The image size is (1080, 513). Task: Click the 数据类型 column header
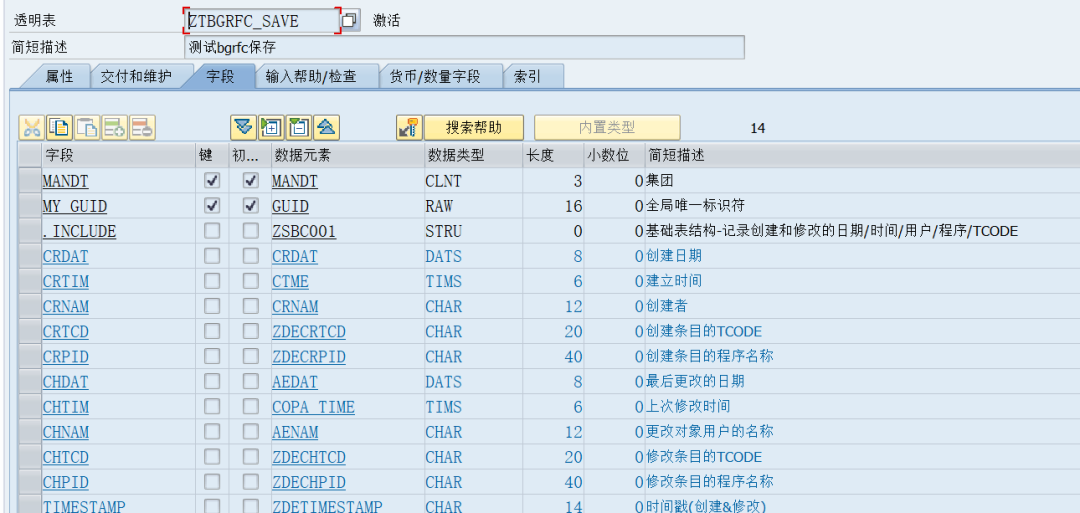[474, 156]
